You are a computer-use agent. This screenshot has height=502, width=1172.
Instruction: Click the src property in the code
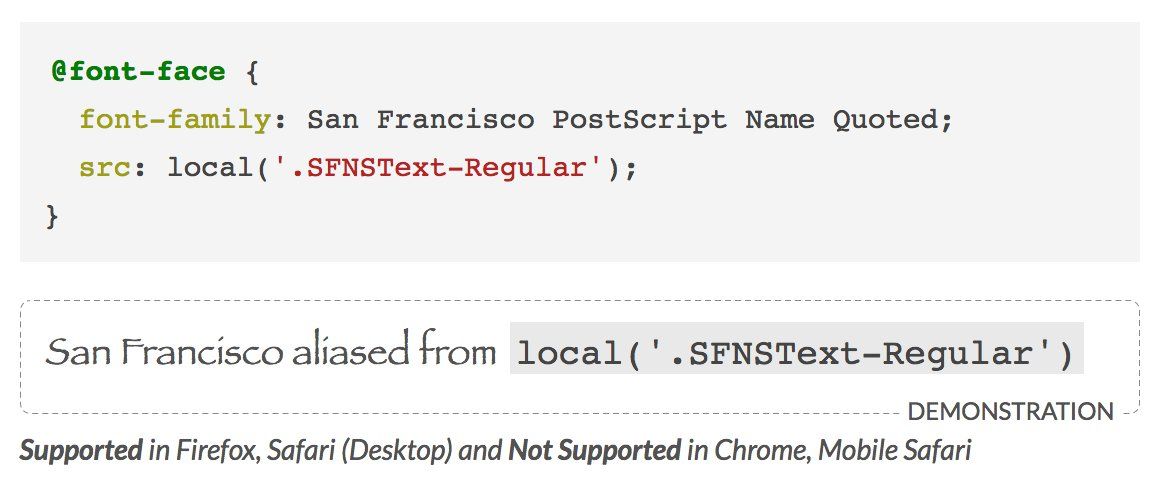tap(105, 167)
